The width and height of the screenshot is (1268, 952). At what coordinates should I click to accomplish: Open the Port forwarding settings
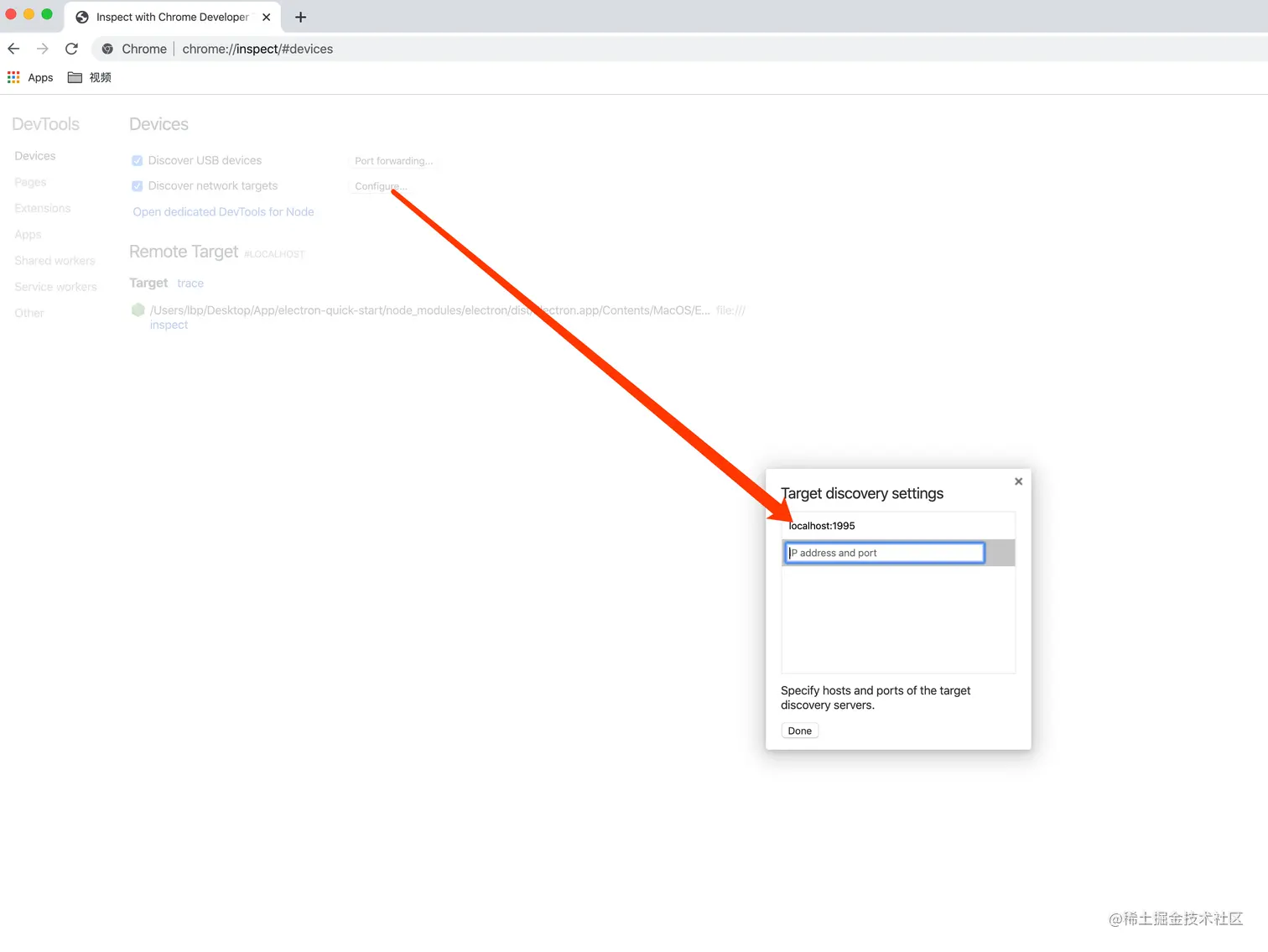[393, 160]
